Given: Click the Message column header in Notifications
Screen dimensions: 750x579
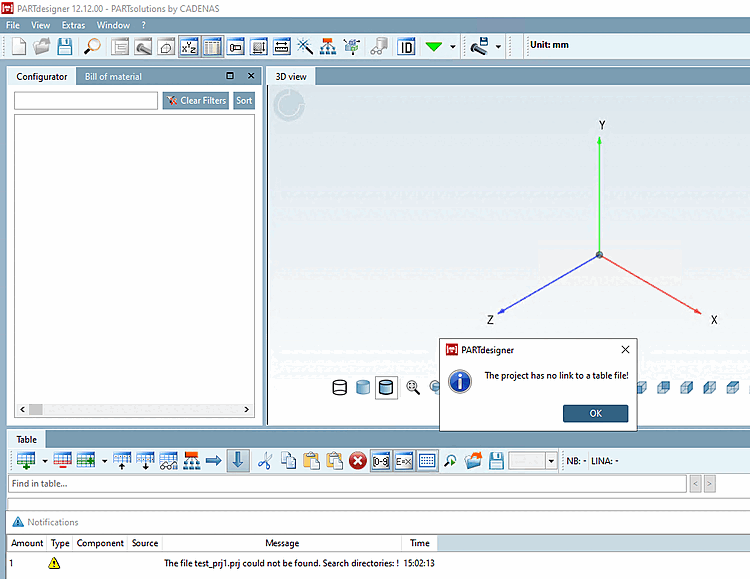Looking at the screenshot, I should tap(282, 543).
